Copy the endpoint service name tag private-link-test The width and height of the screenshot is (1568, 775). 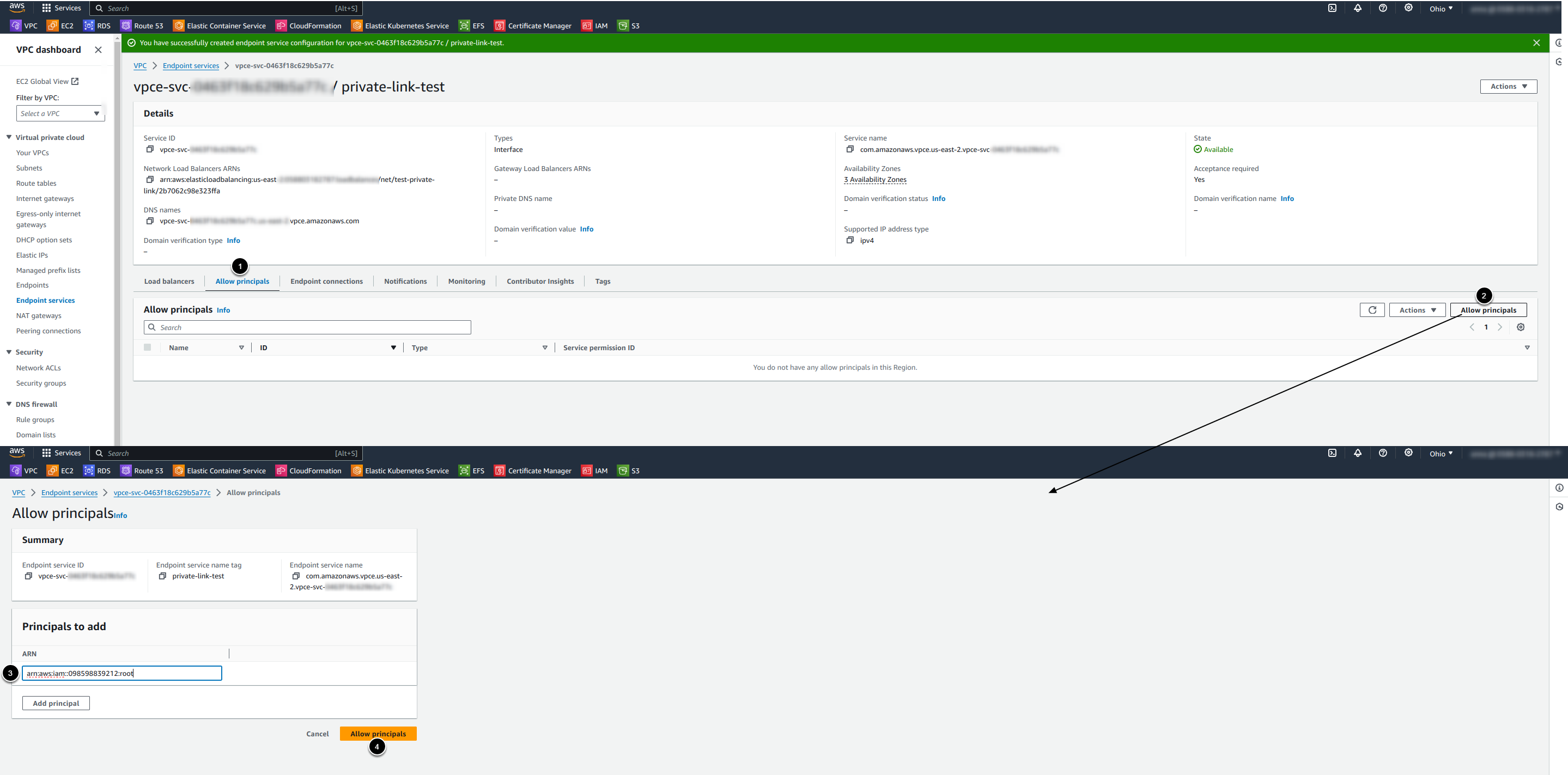tap(162, 576)
